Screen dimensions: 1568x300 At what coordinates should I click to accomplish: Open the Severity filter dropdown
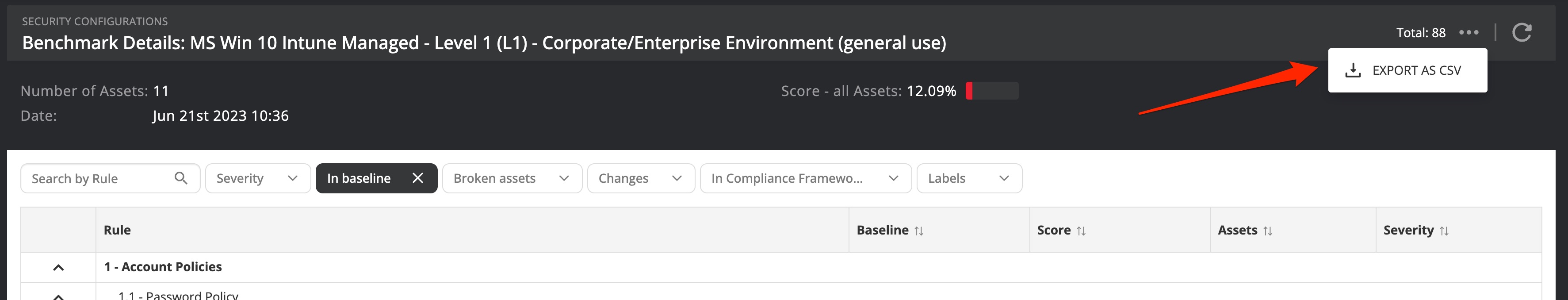click(x=258, y=178)
